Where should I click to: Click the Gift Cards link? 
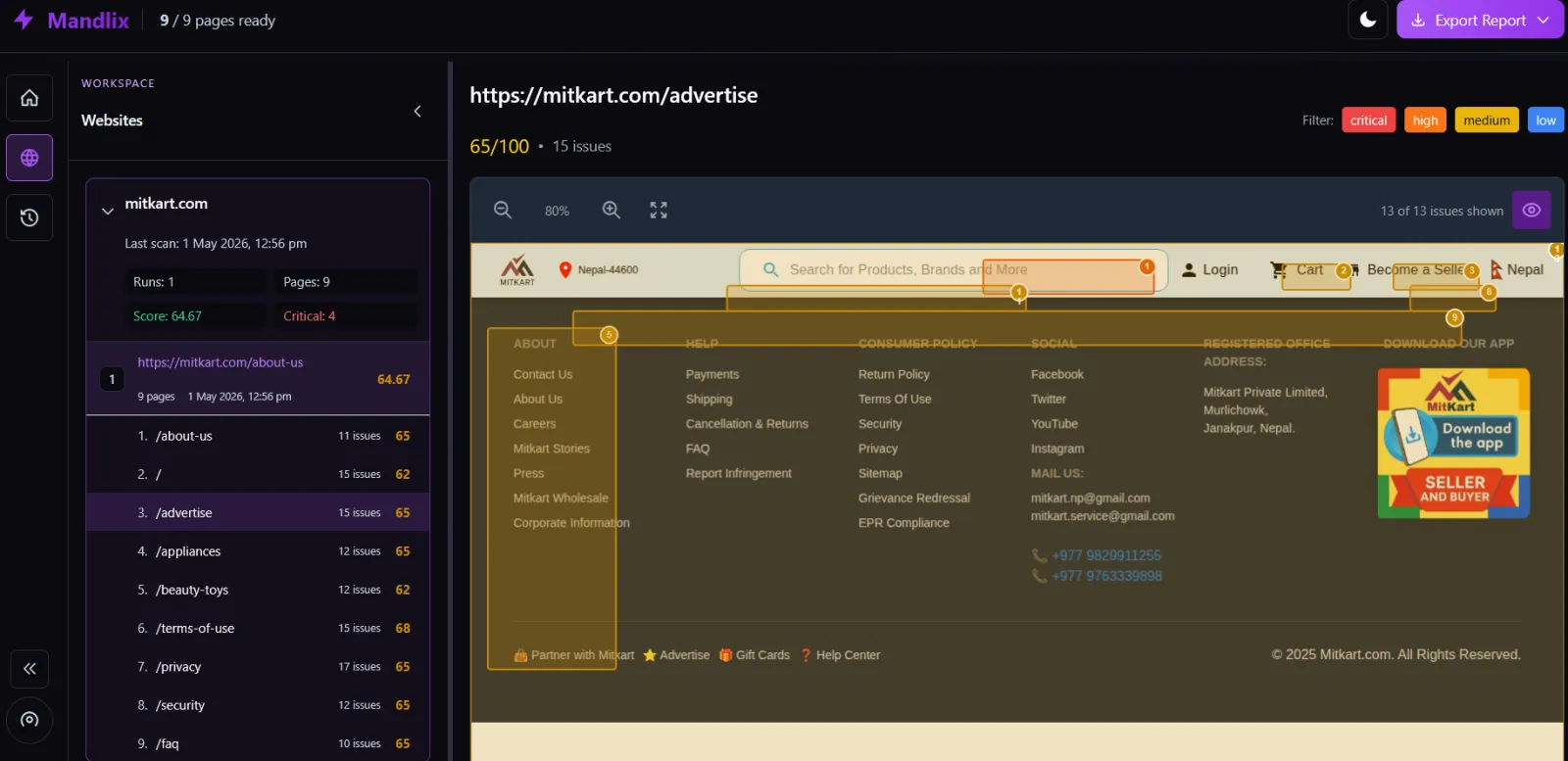click(755, 655)
